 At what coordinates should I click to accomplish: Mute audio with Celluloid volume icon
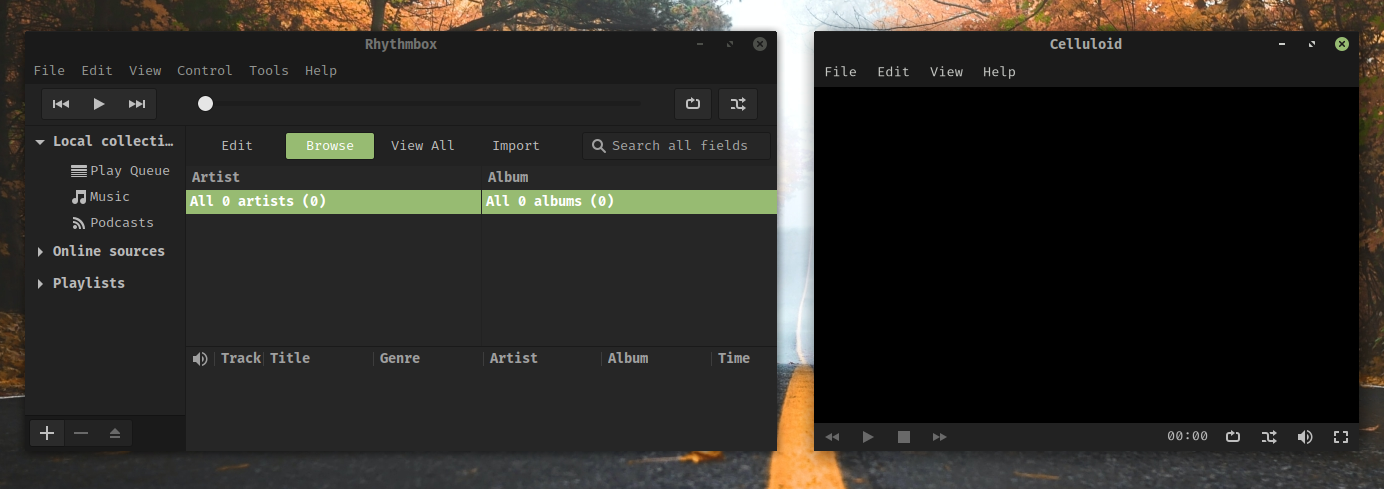coord(1305,437)
